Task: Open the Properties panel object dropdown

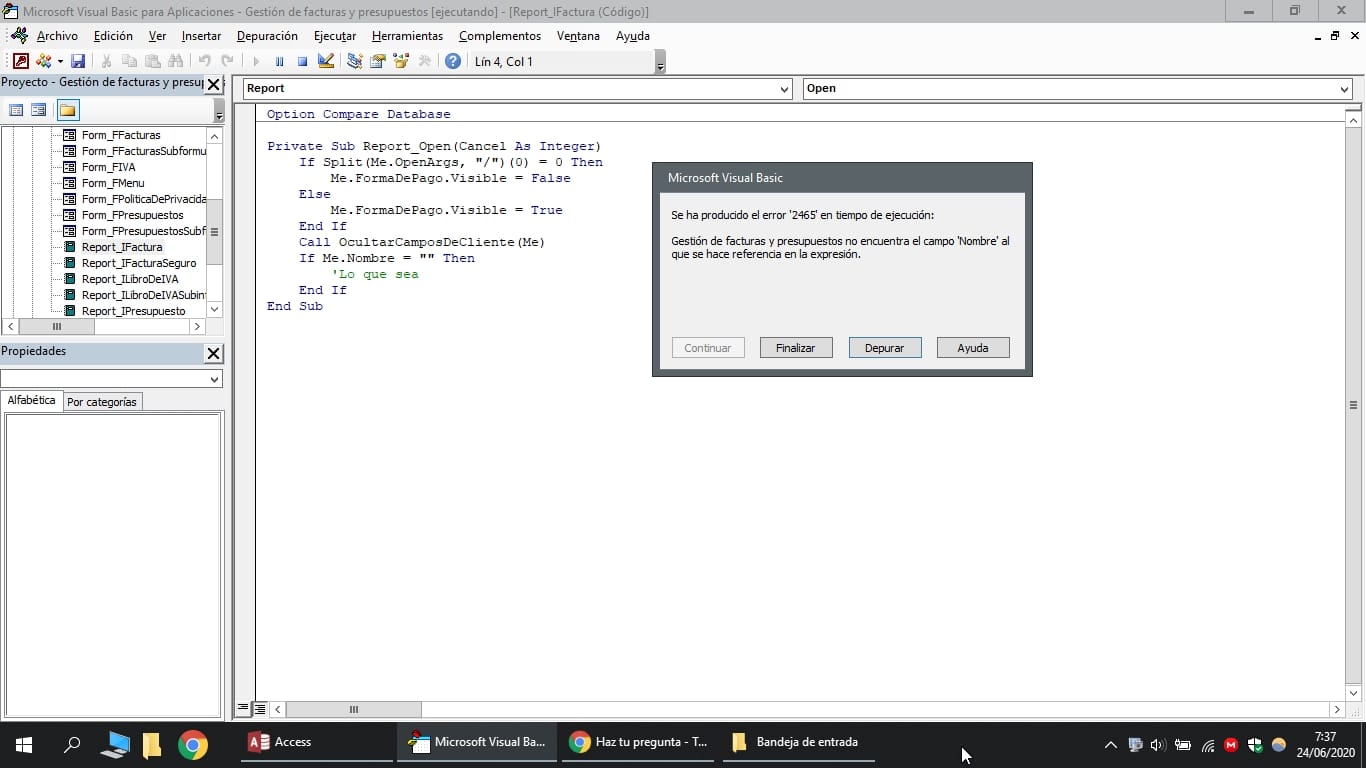Action: tap(214, 380)
